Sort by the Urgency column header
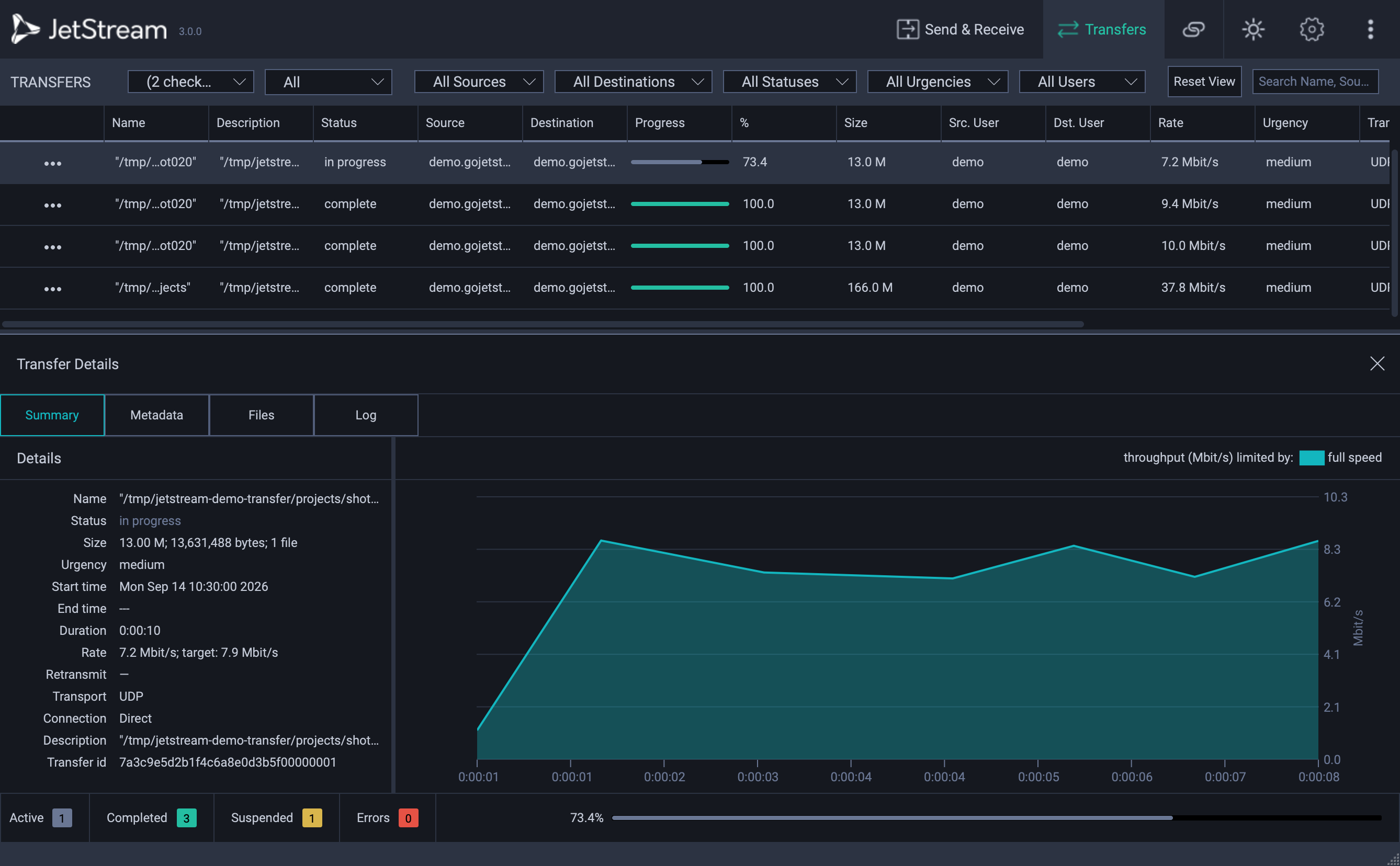1400x866 pixels. [x=1307, y=122]
